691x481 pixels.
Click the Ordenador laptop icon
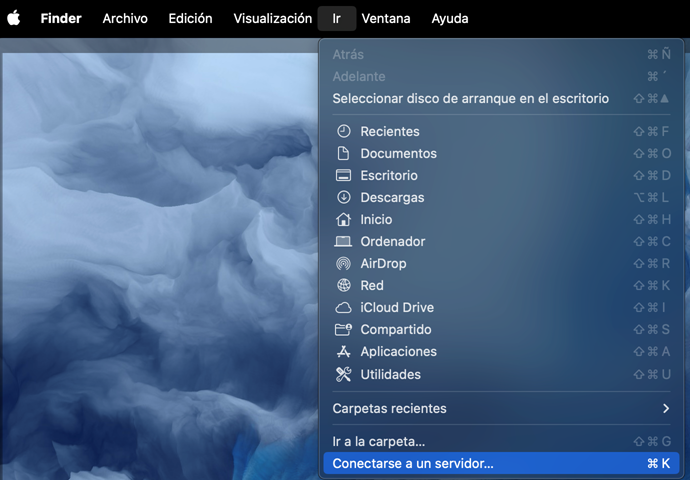tap(343, 242)
